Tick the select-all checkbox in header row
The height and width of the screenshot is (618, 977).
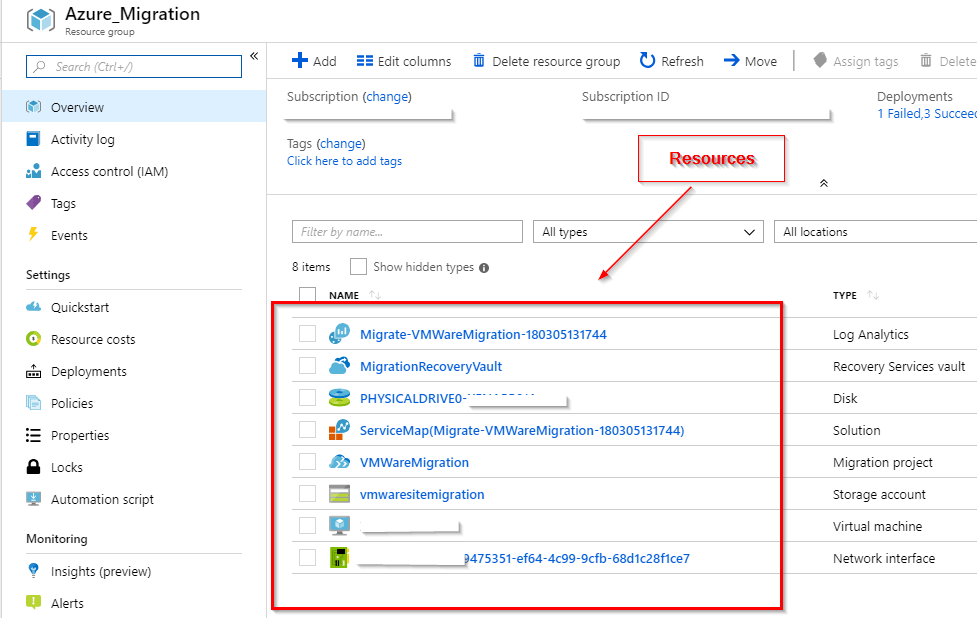point(307,295)
